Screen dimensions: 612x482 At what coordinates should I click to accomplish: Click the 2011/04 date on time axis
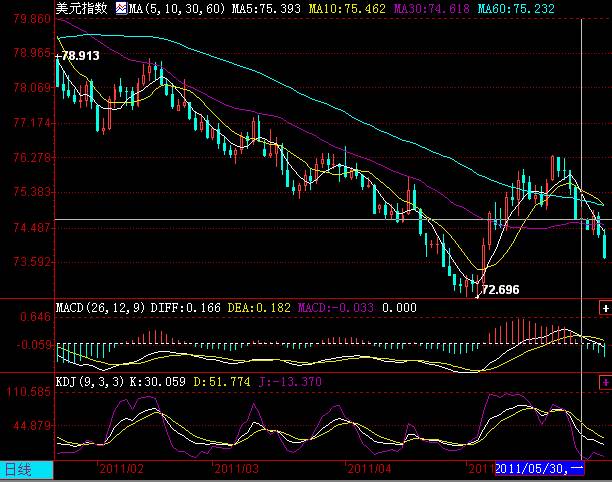point(369,469)
